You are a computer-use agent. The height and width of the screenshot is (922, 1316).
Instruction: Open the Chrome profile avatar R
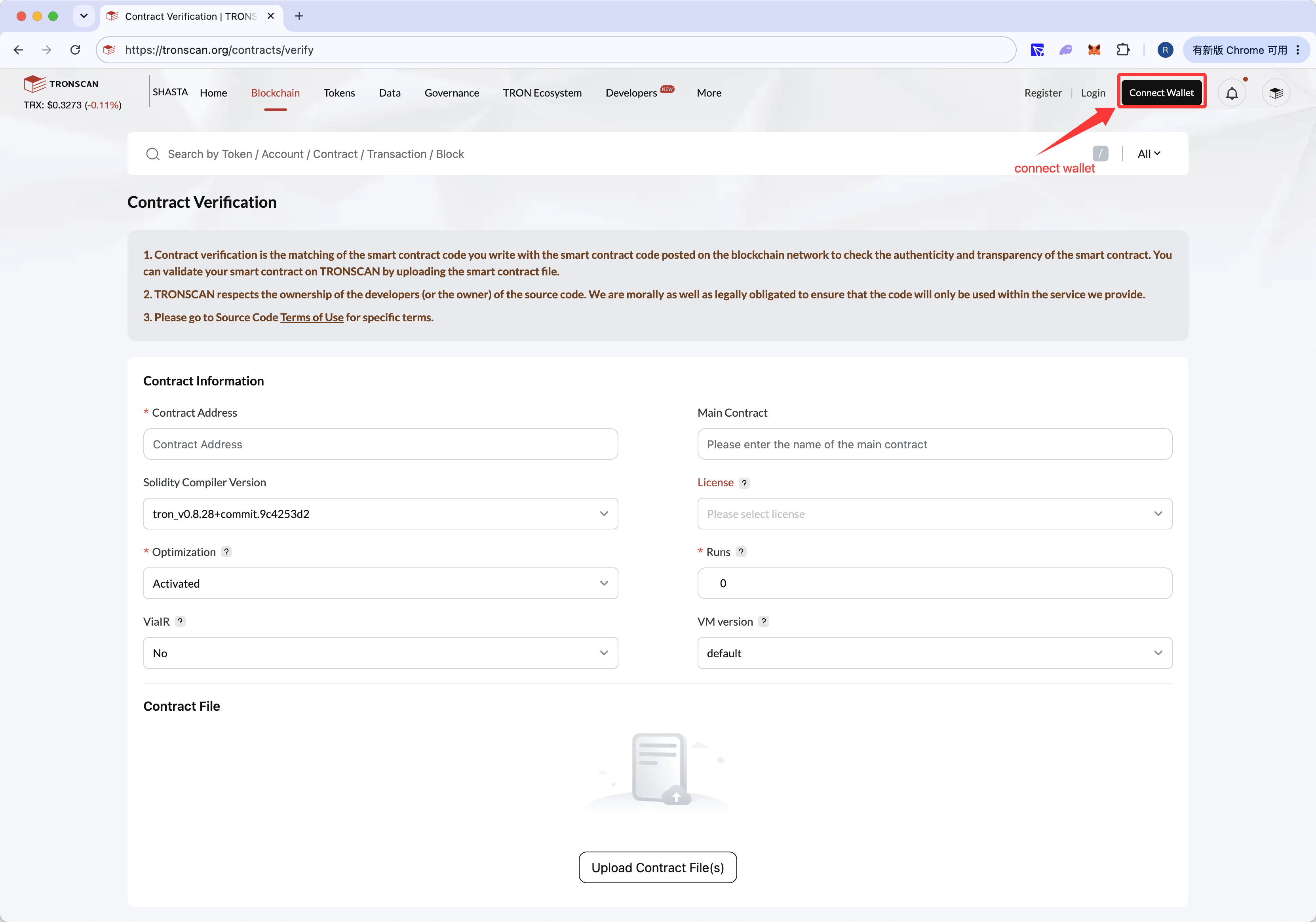point(1165,50)
